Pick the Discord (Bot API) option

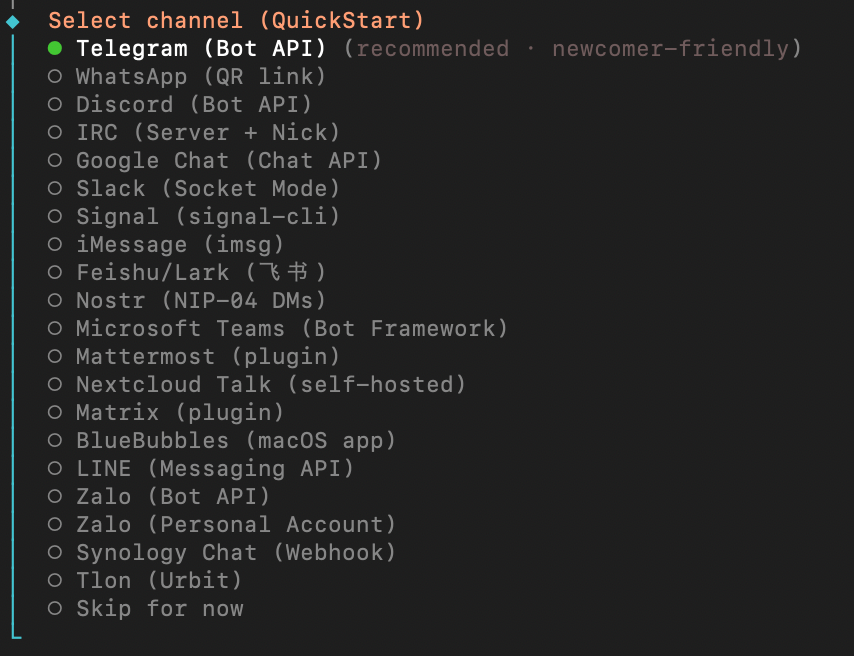point(194,104)
